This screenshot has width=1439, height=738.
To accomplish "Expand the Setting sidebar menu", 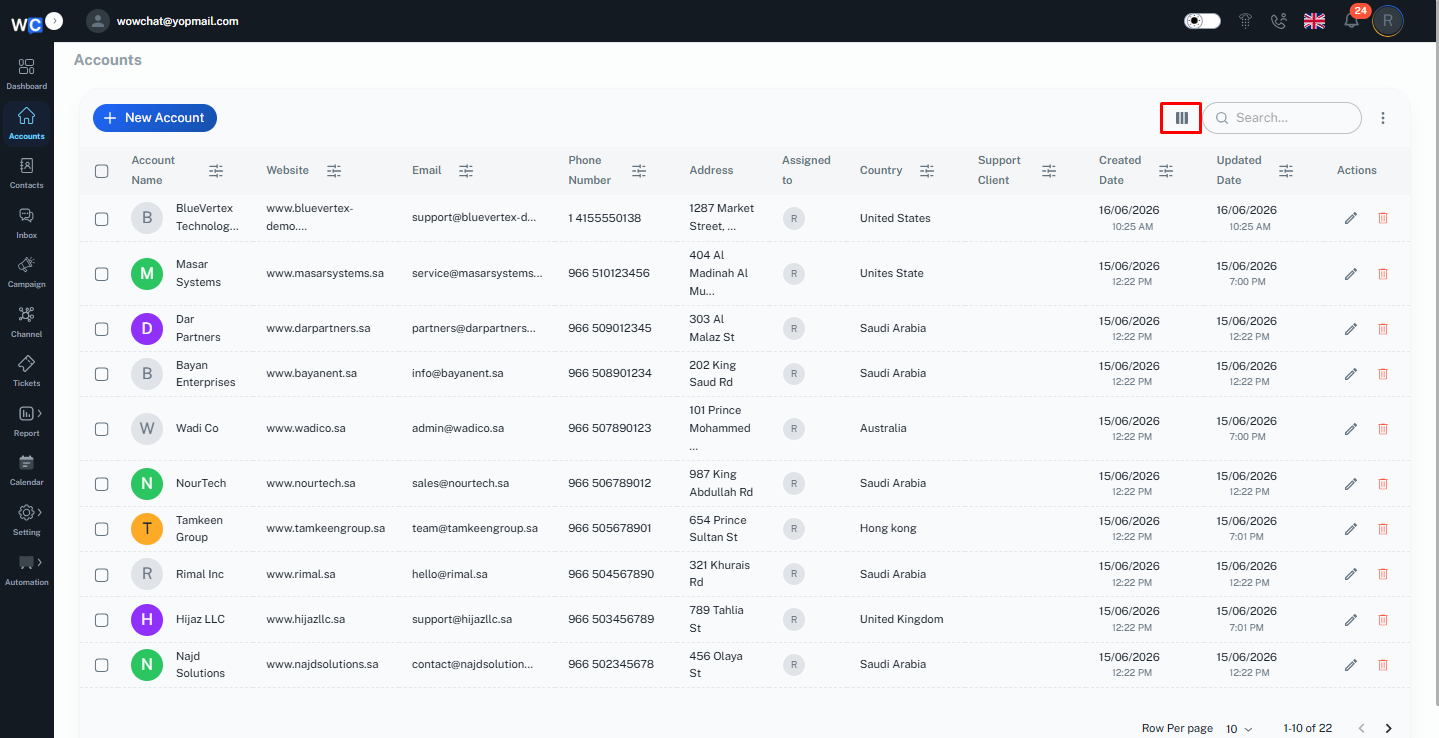I will coord(26,518).
